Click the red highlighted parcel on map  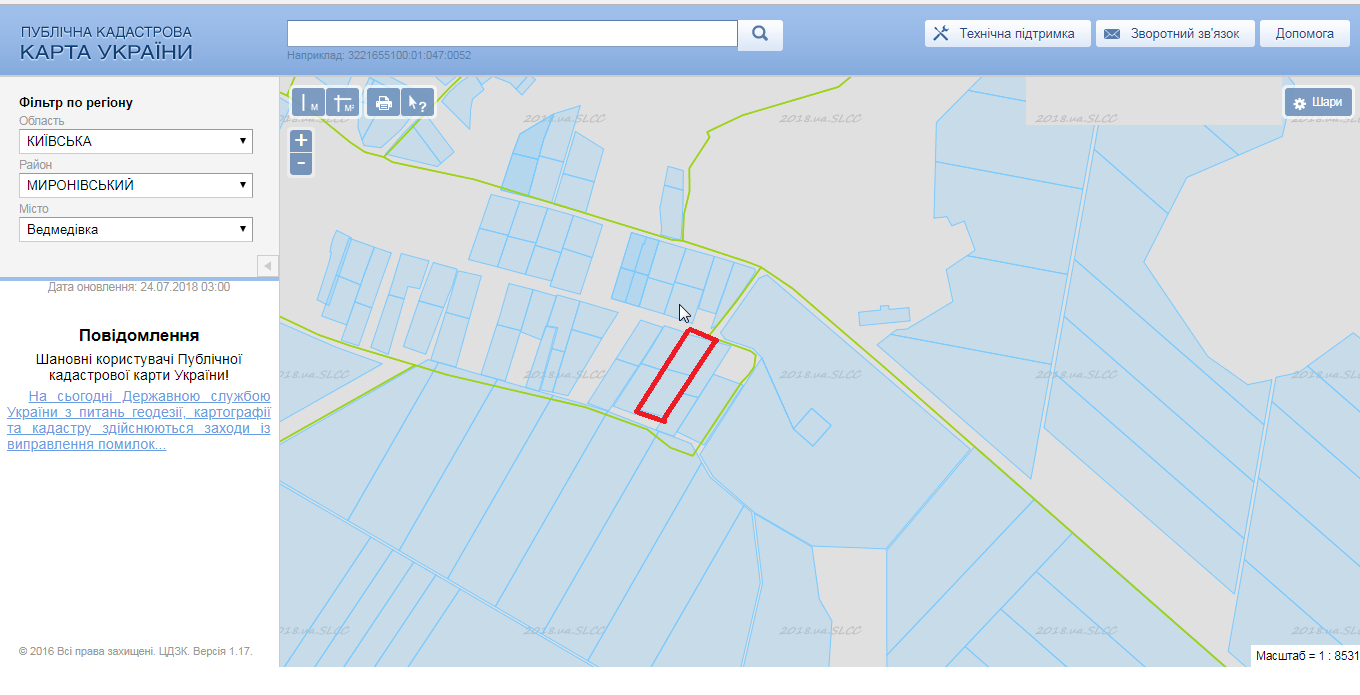677,375
